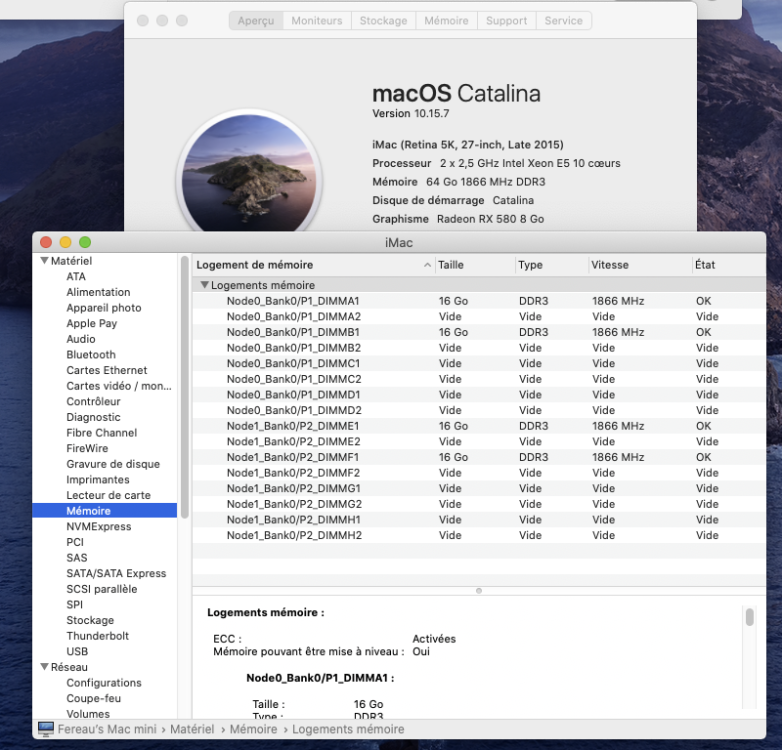Select the highlighted Mémoire sidebar item
This screenshot has width=782, height=750.
click(x=105, y=511)
